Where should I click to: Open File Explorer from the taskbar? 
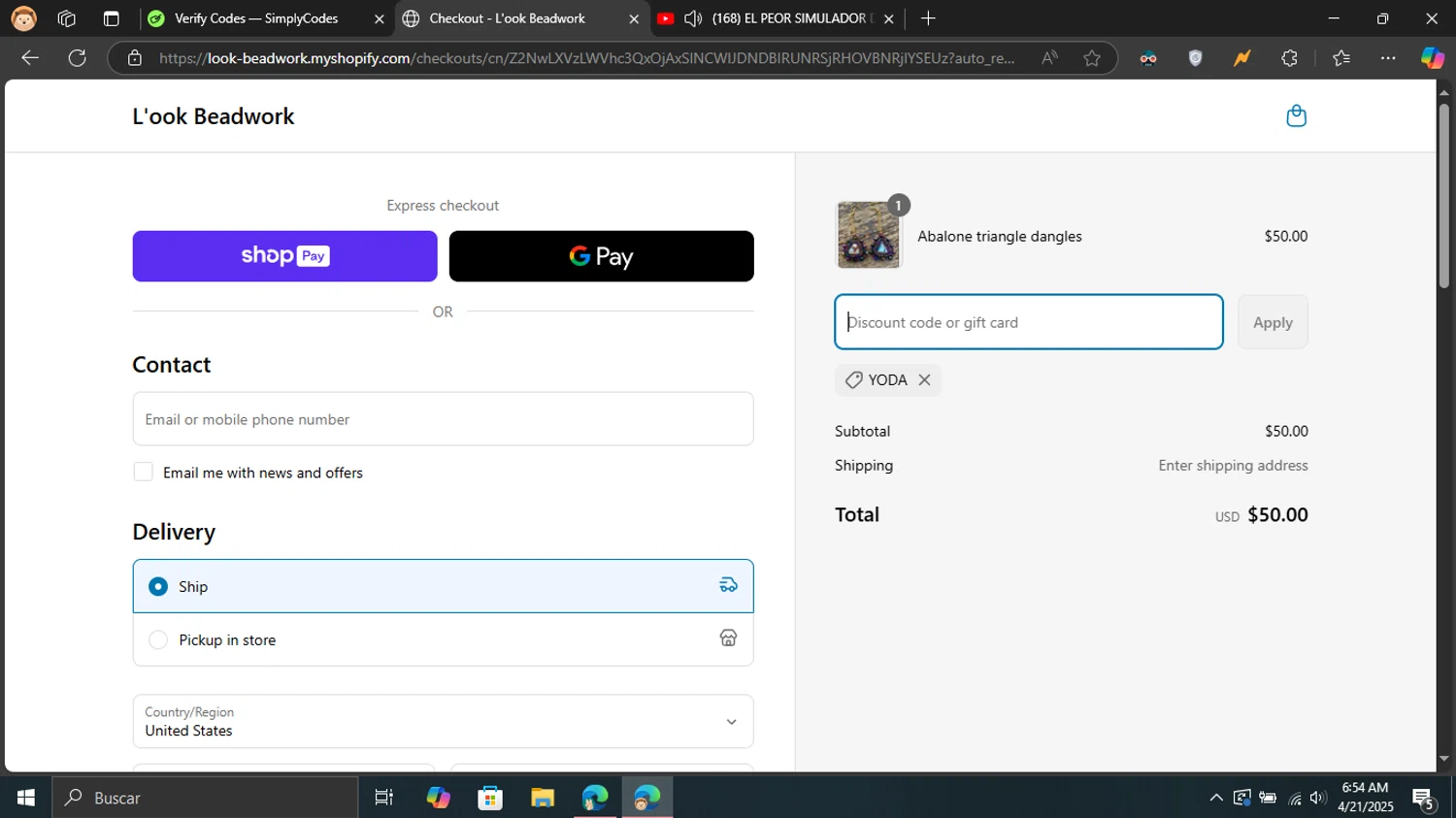pos(543,798)
